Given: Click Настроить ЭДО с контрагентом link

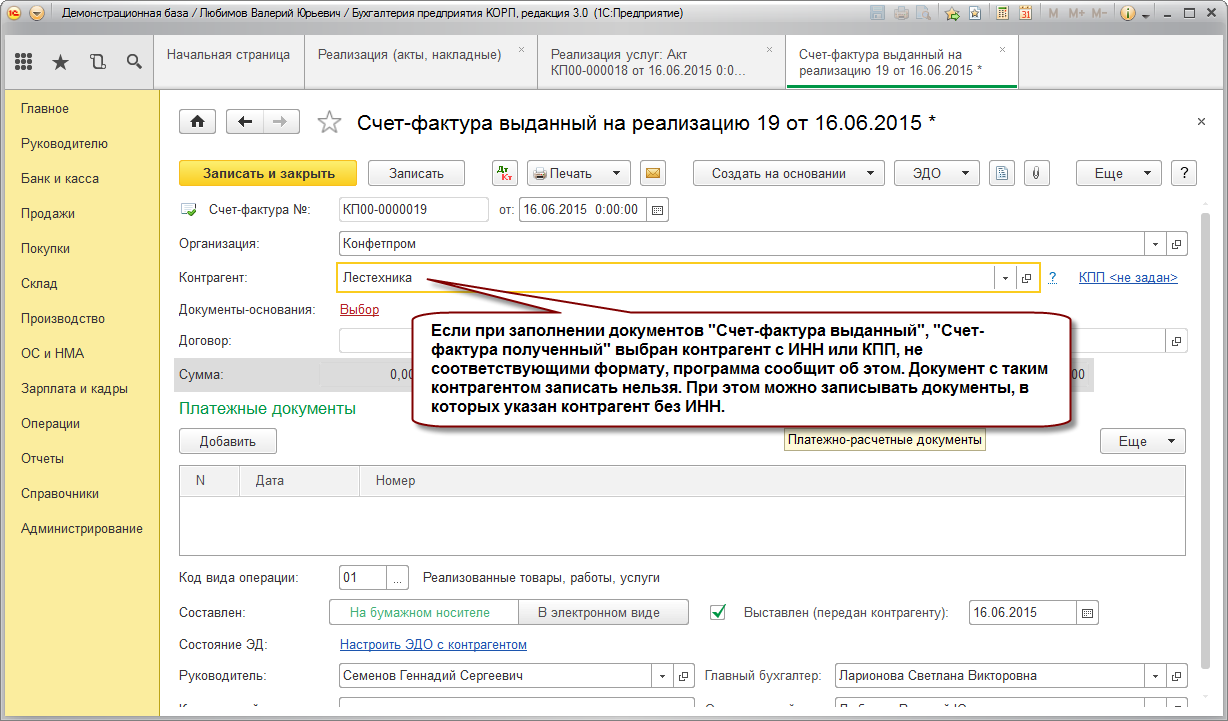Looking at the screenshot, I should (433, 644).
